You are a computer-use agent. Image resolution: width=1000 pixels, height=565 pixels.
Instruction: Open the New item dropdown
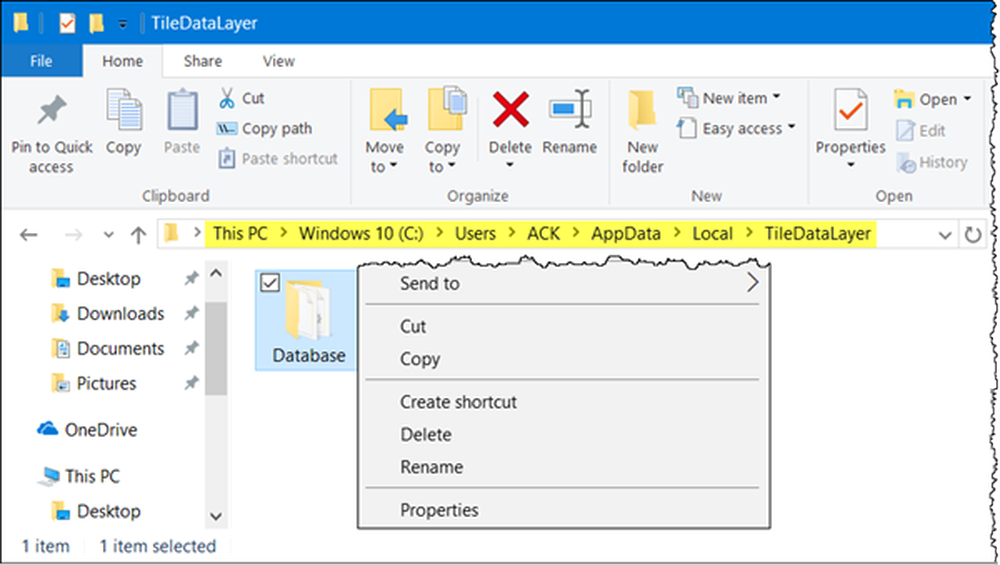point(729,98)
